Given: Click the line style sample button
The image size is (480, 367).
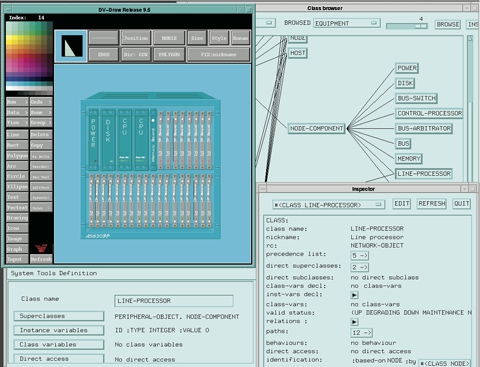Looking at the screenshot, I should (104, 38).
